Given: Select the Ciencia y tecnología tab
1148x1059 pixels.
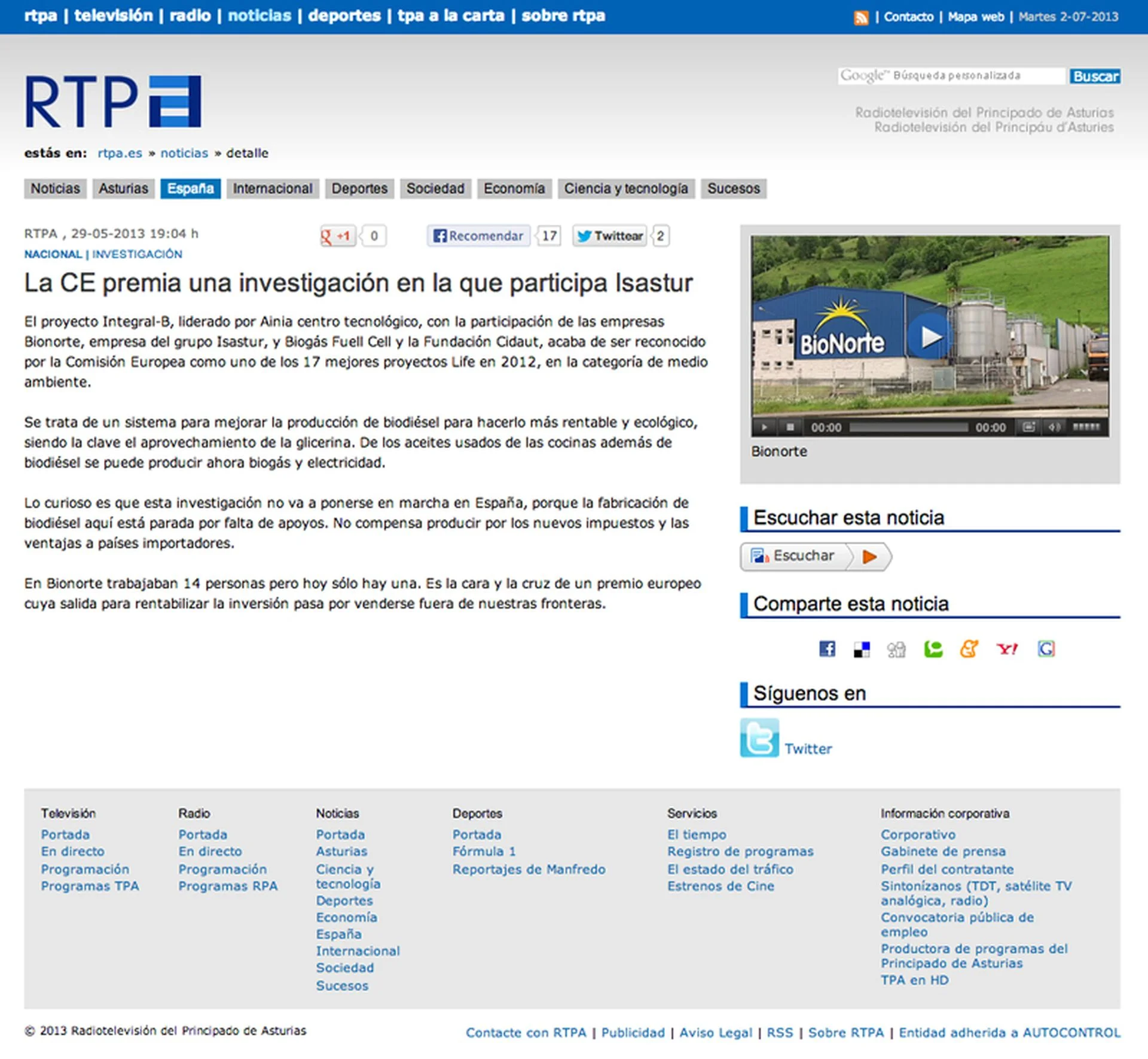Looking at the screenshot, I should (626, 188).
